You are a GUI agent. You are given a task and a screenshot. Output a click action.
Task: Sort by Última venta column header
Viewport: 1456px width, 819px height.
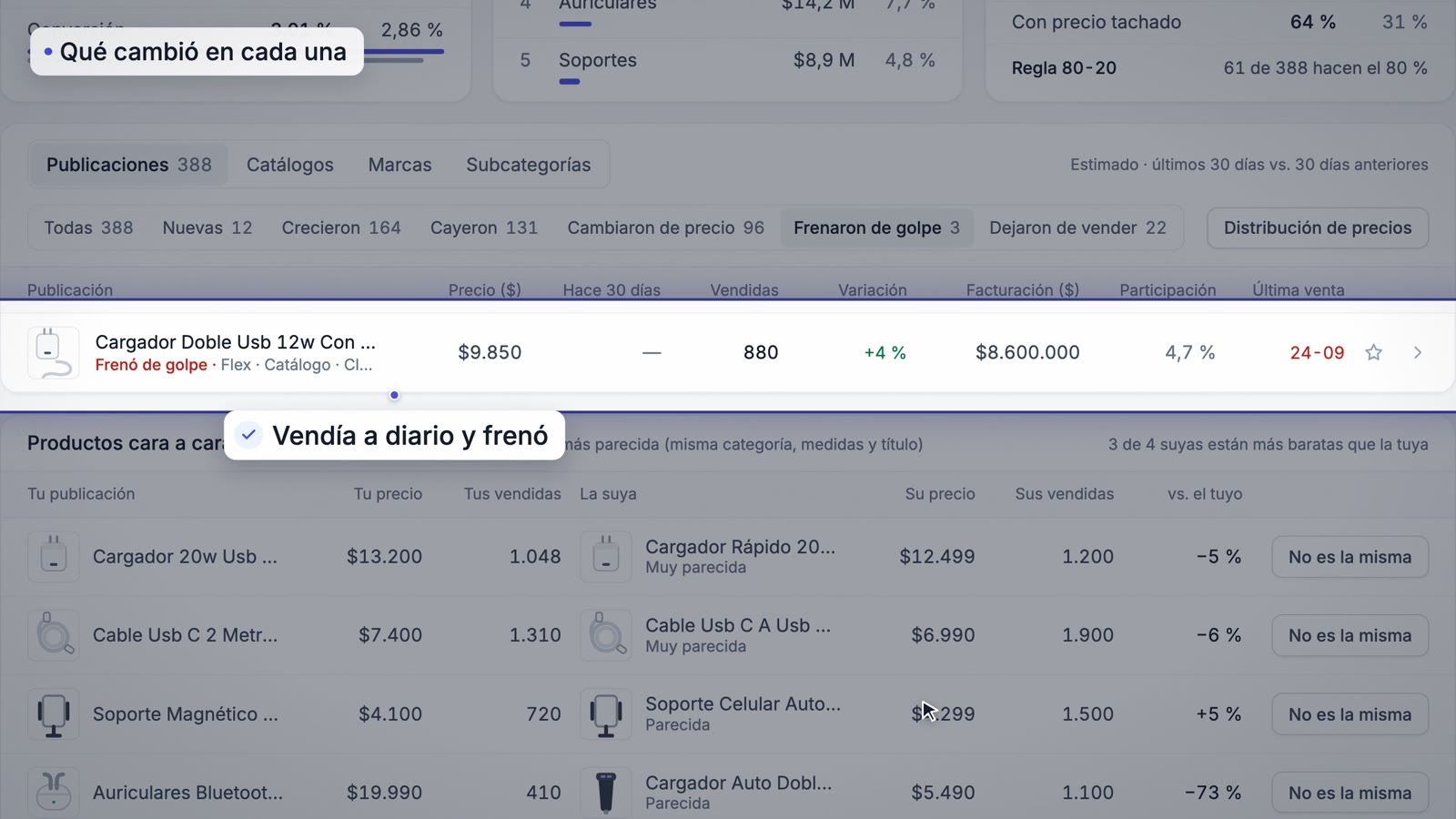click(1298, 290)
